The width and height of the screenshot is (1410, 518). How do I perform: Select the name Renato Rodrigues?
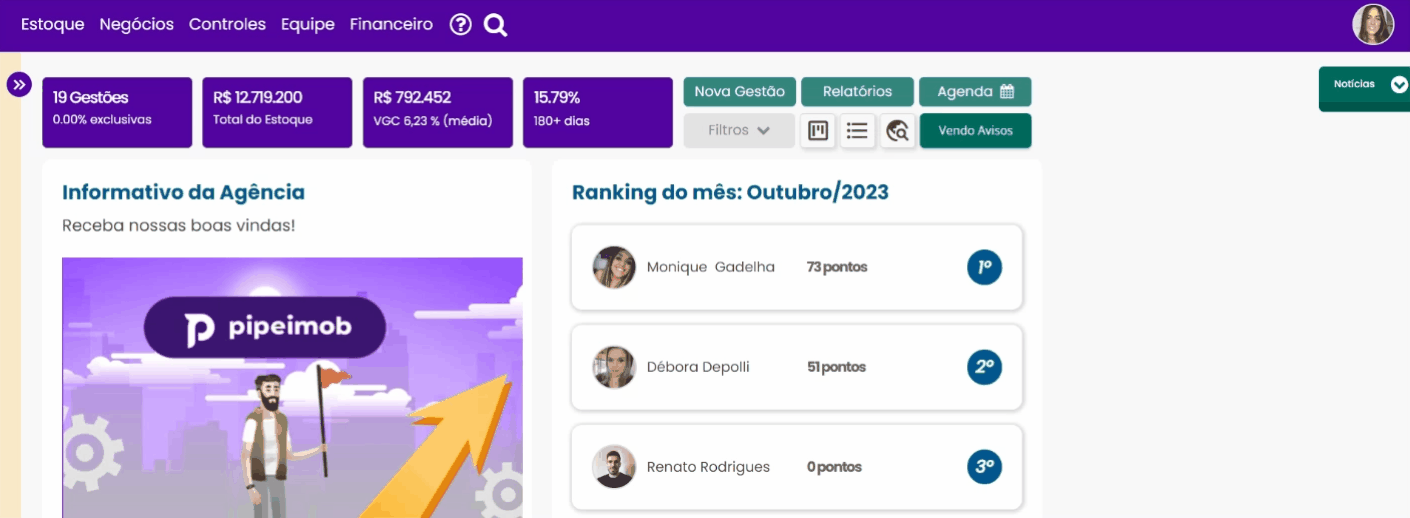pyautogui.click(x=709, y=467)
